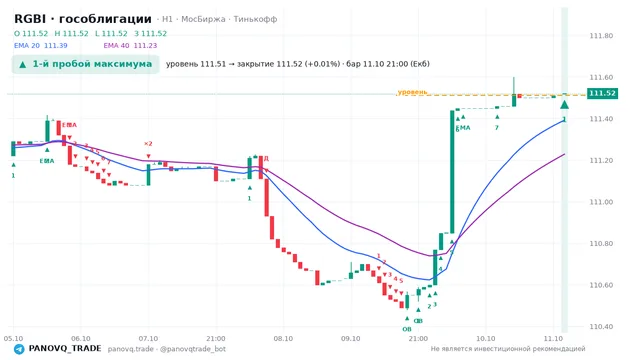
Task: Click the 07.10 date axis label
Action: pos(148,338)
